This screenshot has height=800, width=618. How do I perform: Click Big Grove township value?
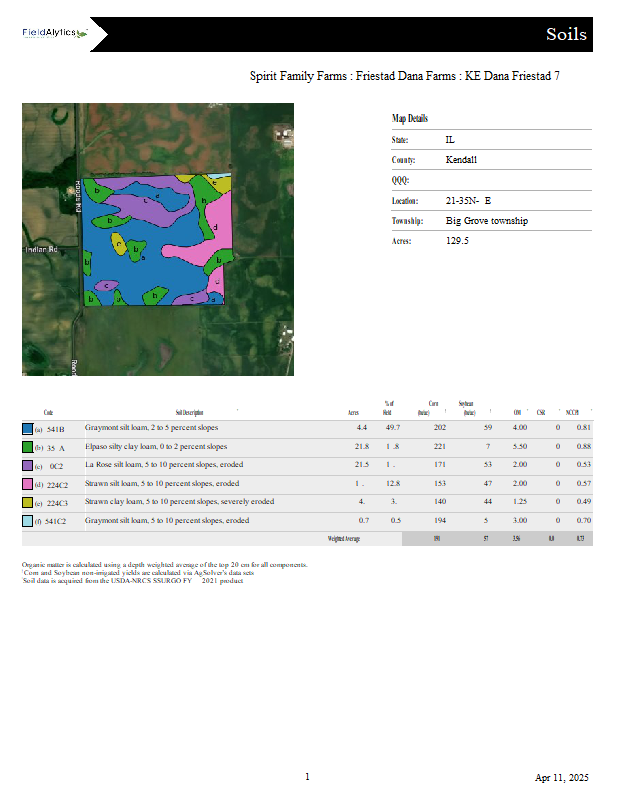(x=486, y=221)
